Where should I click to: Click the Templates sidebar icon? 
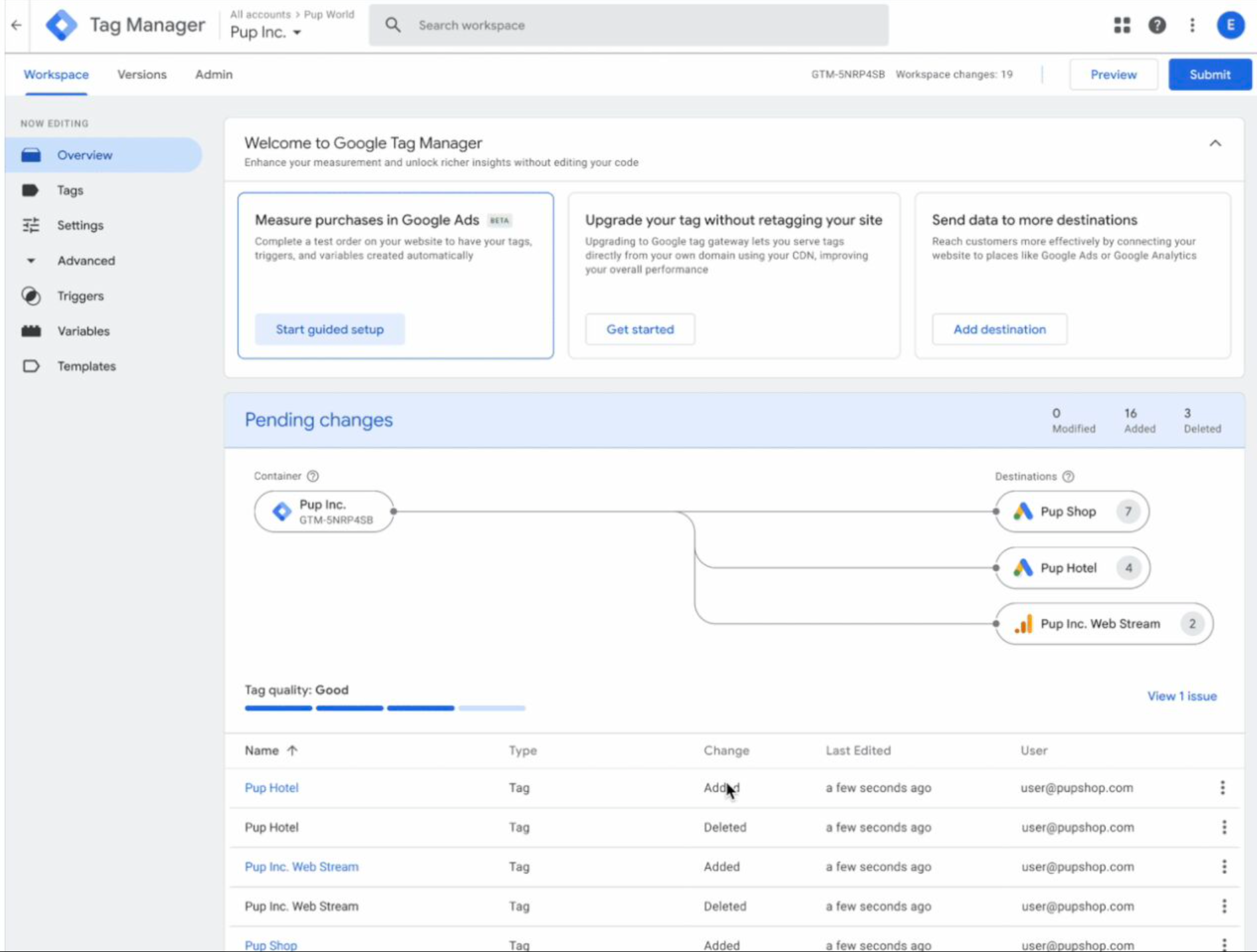[x=31, y=366]
